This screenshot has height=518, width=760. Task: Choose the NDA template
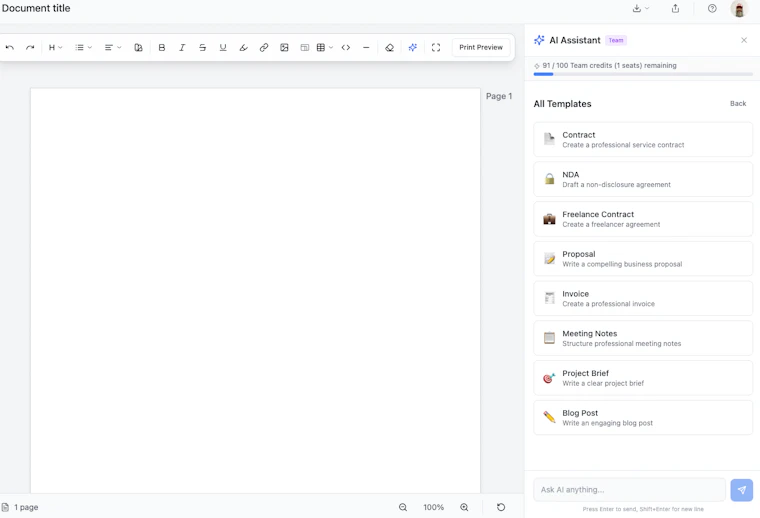click(643, 179)
